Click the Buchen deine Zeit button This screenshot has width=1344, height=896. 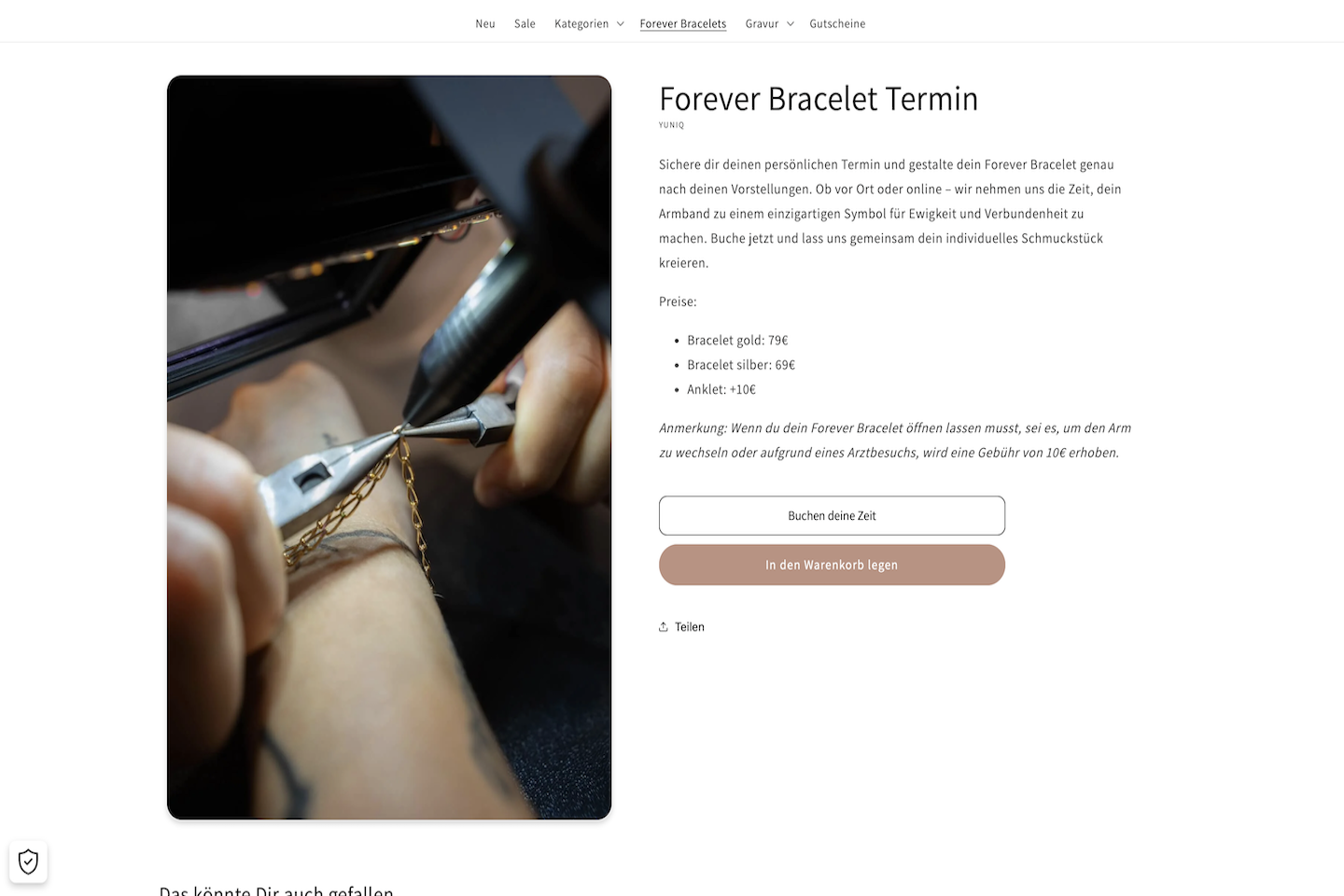pyautogui.click(x=832, y=515)
